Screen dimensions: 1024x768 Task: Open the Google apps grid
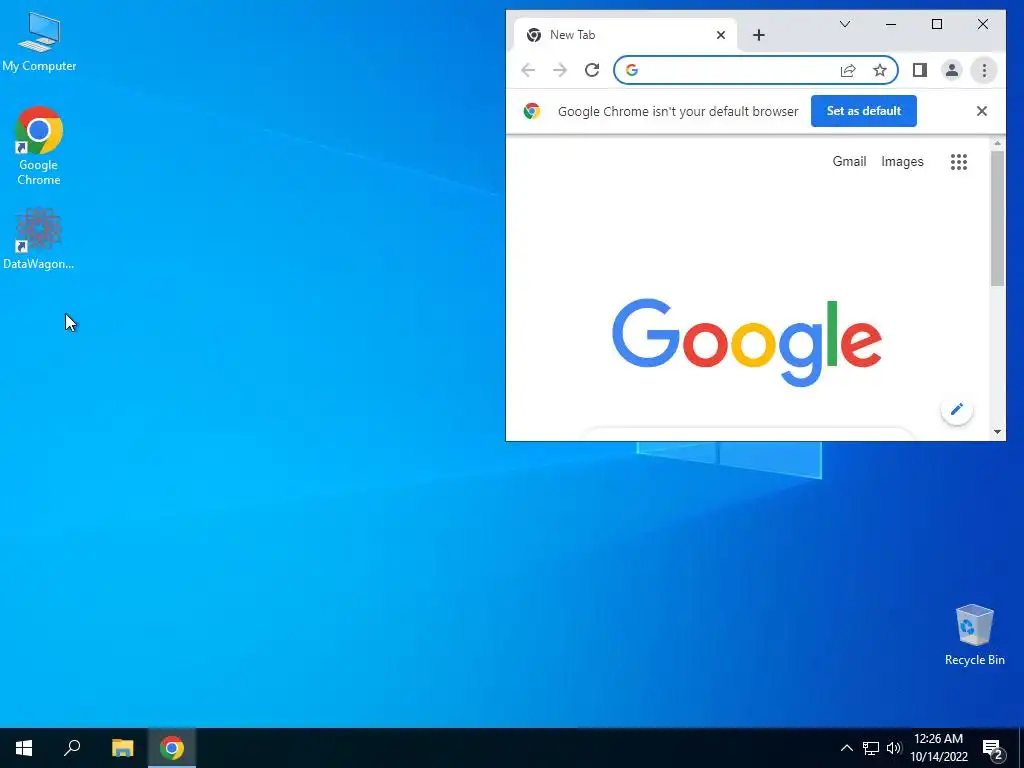(958, 161)
